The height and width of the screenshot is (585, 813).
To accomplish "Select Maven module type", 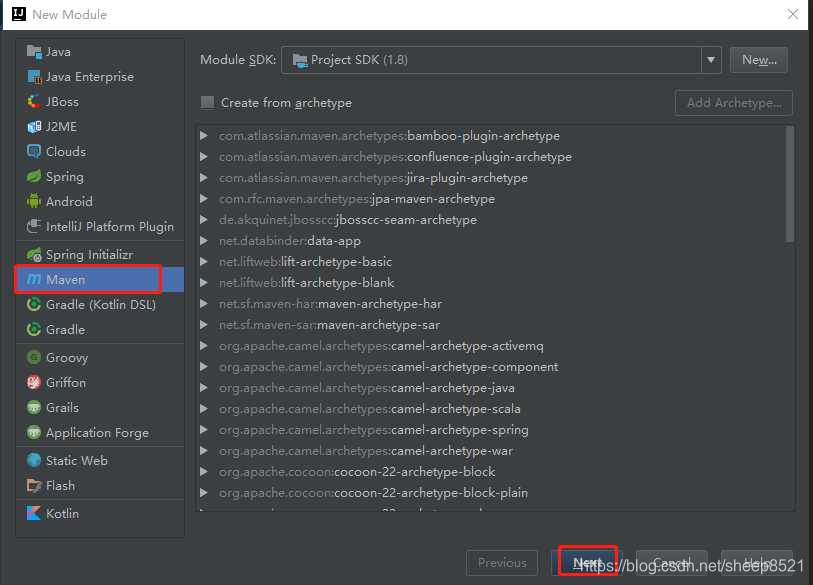I will coord(100,280).
